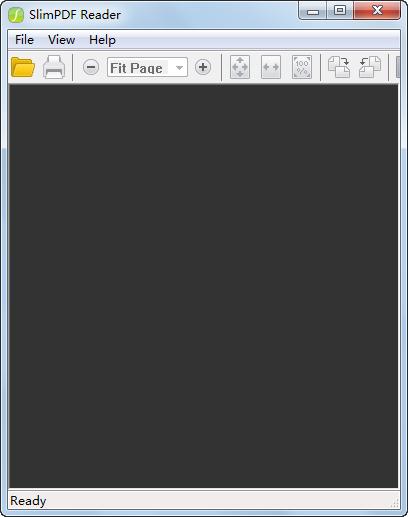Screen dimensions: 408x517
Task: Select the fit width horizontal arrows icon
Action: click(271, 67)
